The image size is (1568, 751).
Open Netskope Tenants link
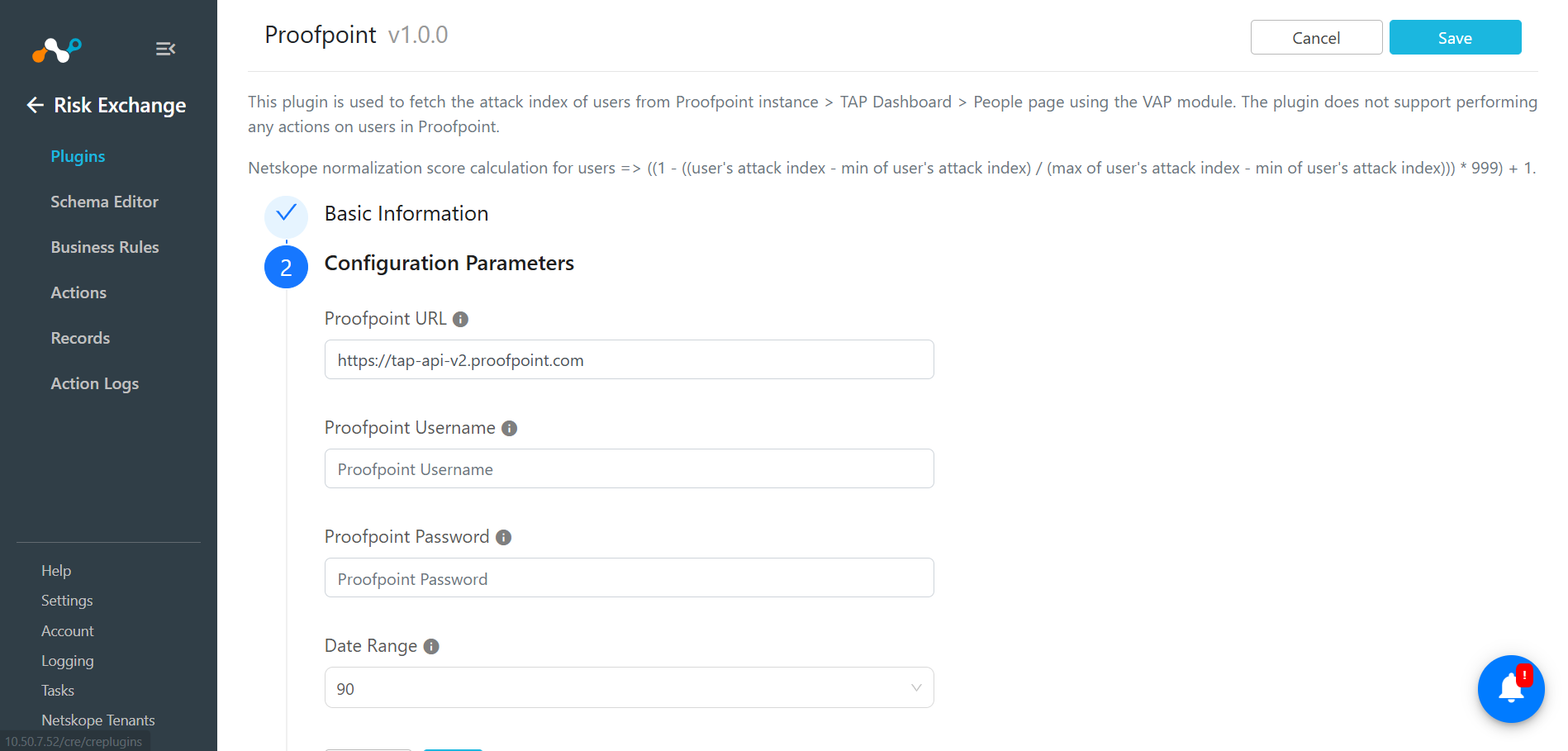(98, 720)
